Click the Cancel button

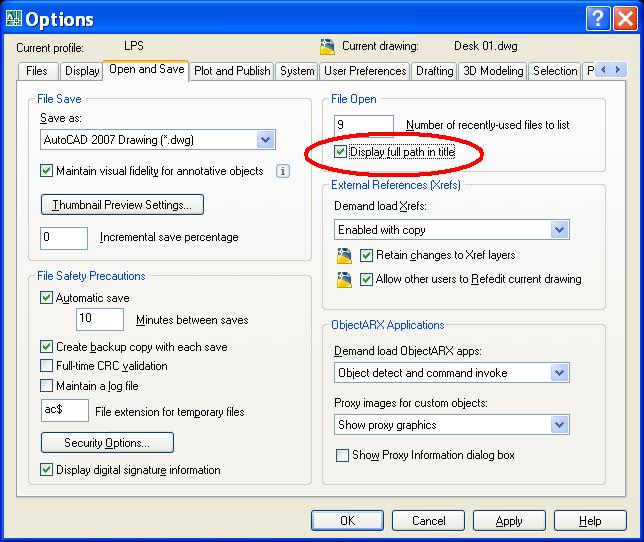(x=428, y=521)
